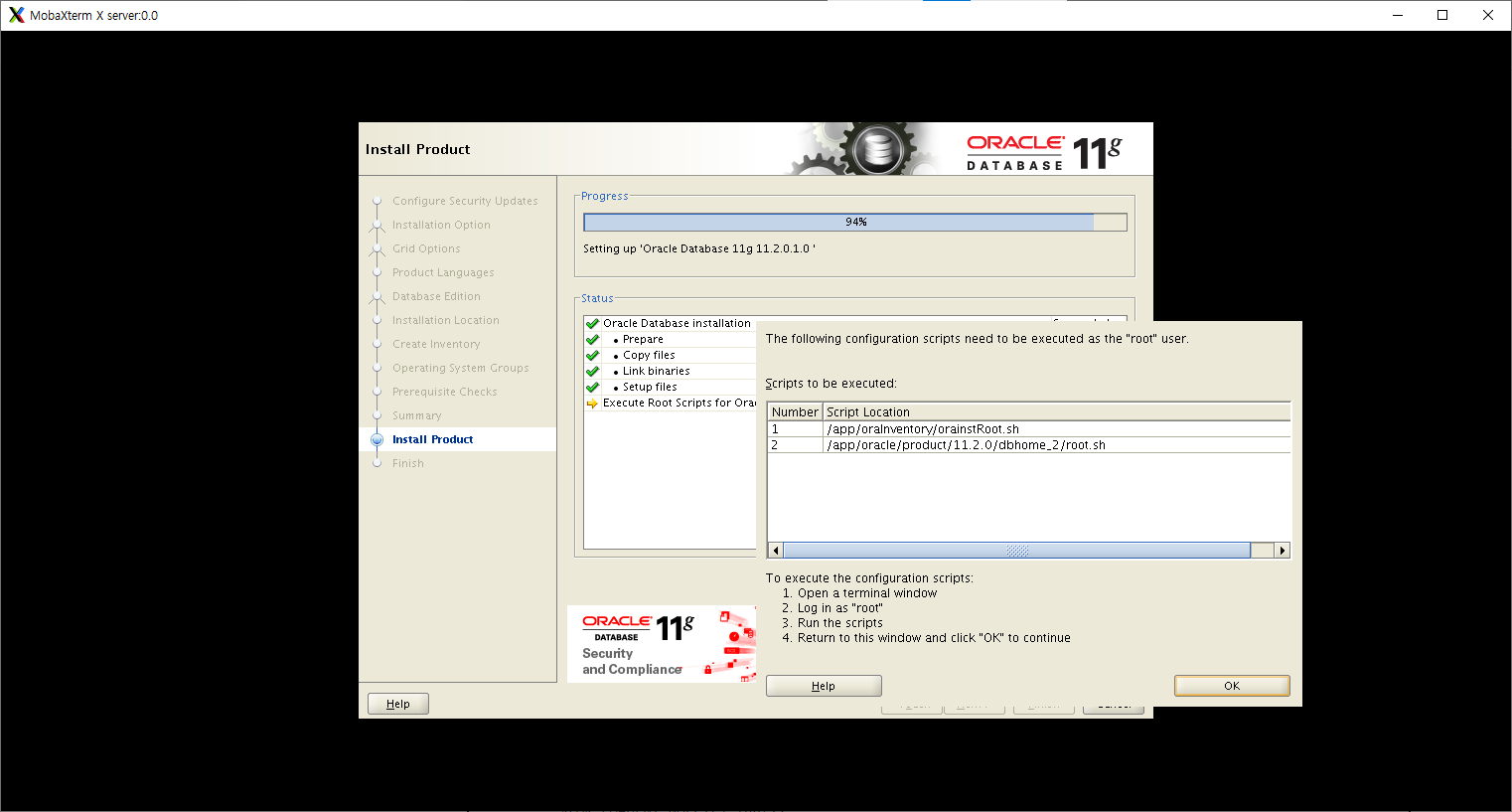The height and width of the screenshot is (812, 1512).
Task: Minimize the MobaXterm X server window
Action: 1398,15
